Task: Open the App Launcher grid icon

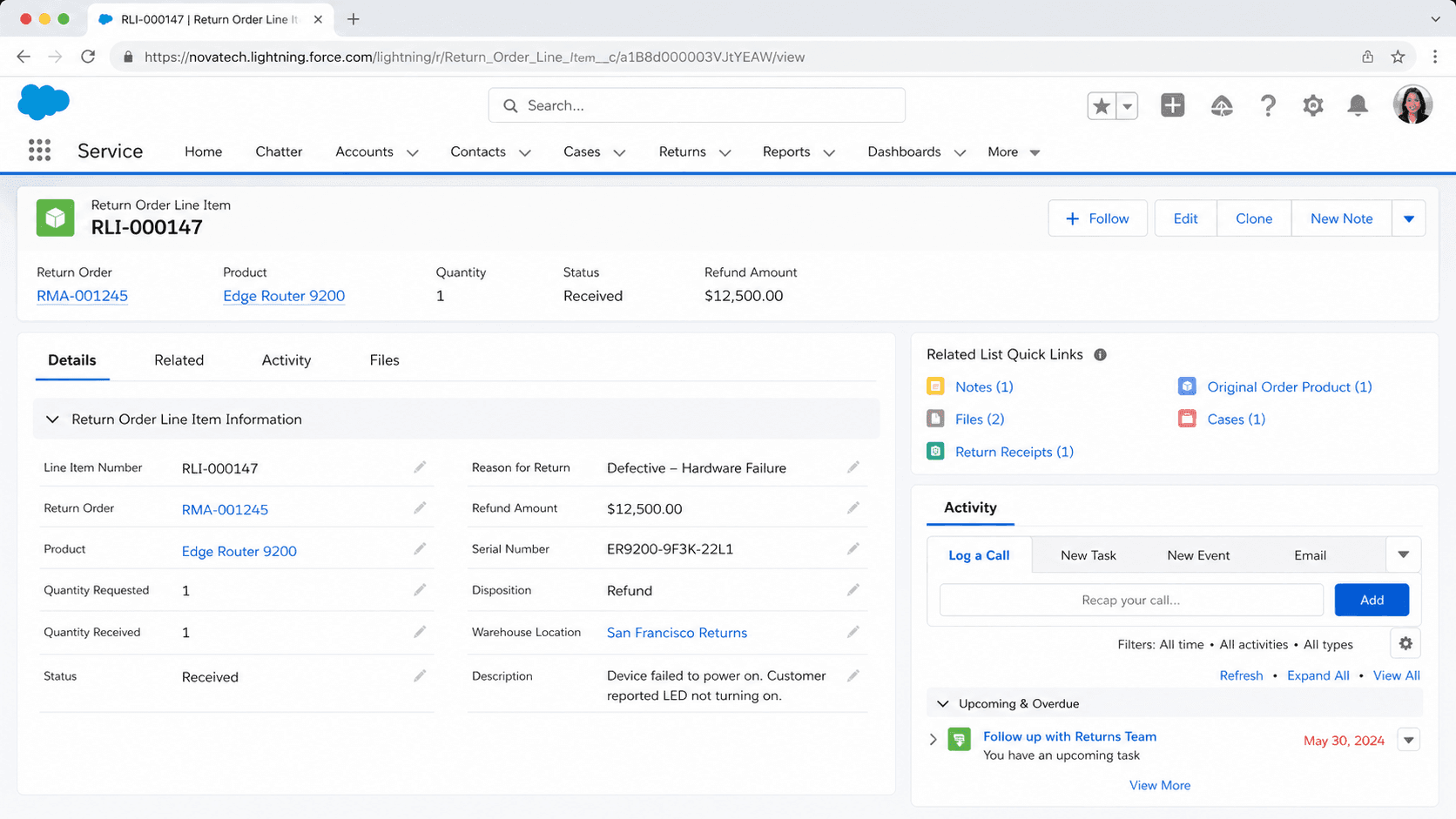Action: 39,151
